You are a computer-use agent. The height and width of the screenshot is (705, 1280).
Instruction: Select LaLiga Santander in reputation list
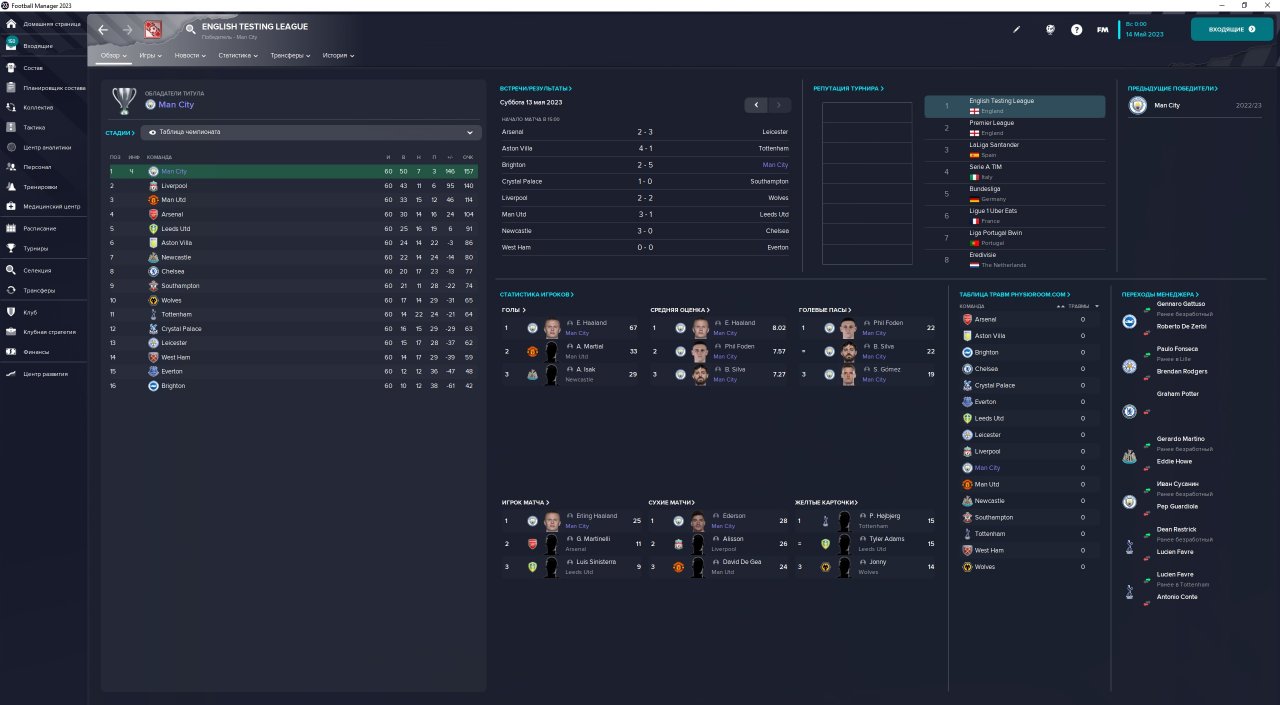point(1015,150)
